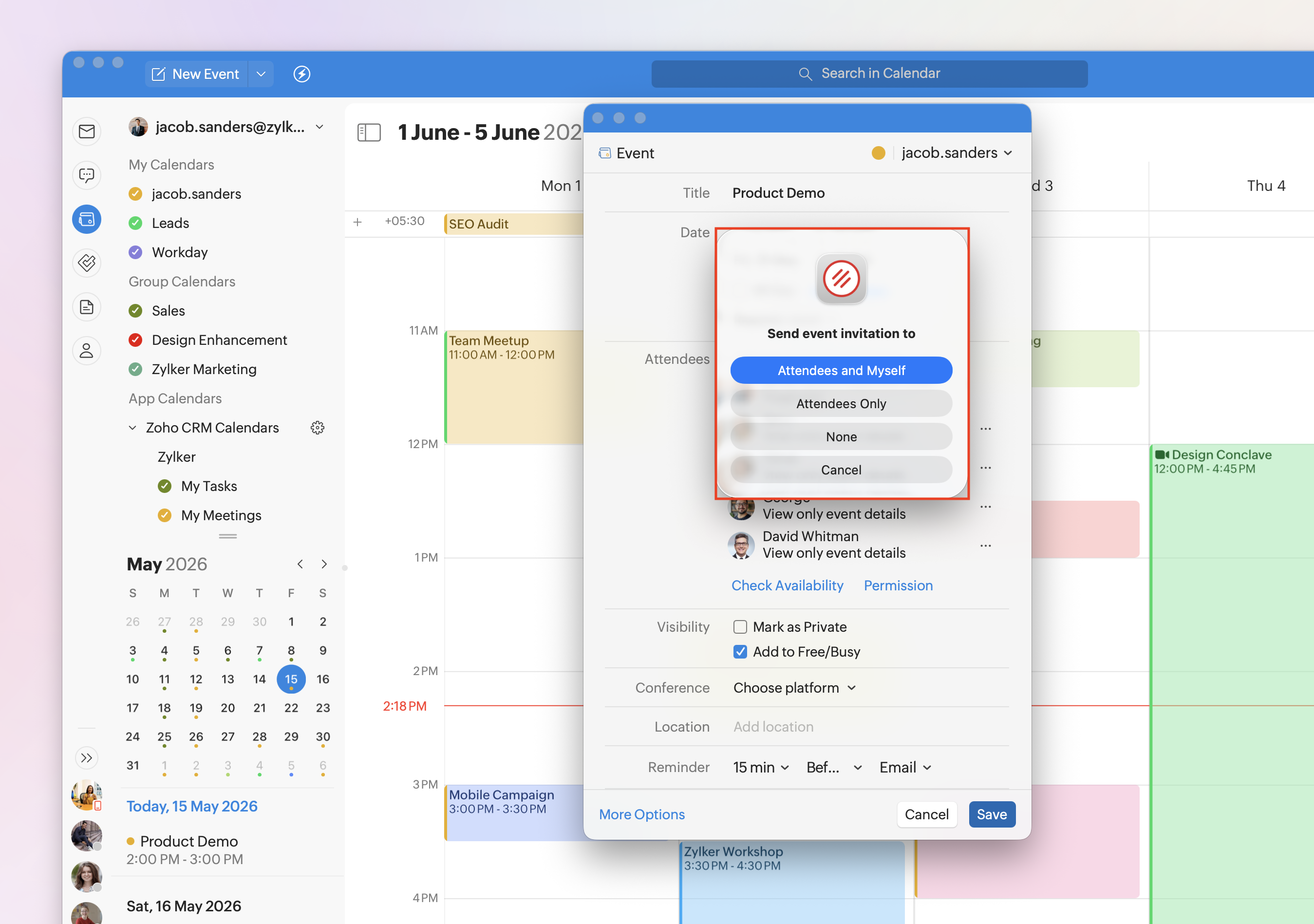Click the Search in Calendar field
This screenshot has height=924, width=1314.
869,74
